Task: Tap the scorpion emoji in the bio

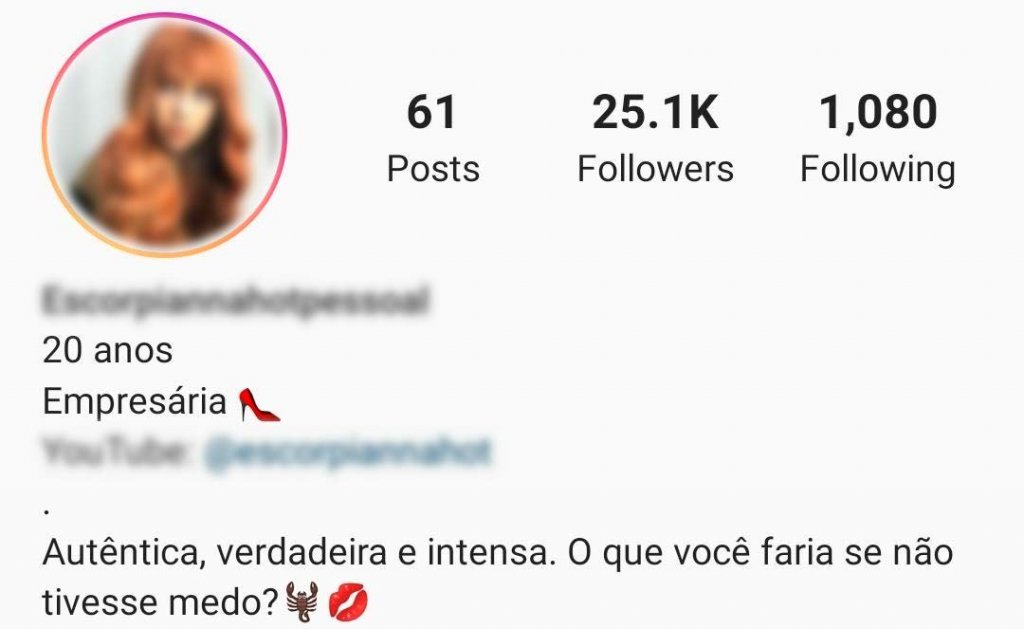Action: click(303, 602)
